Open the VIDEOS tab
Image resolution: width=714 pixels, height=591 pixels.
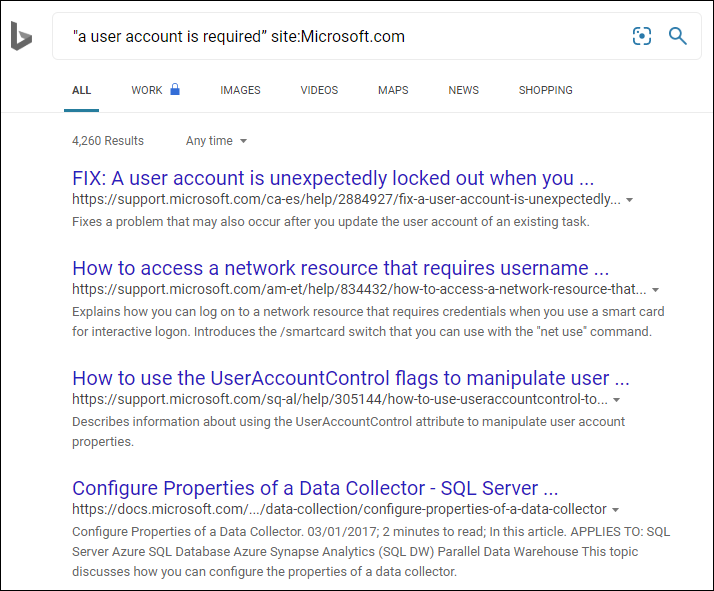click(319, 90)
